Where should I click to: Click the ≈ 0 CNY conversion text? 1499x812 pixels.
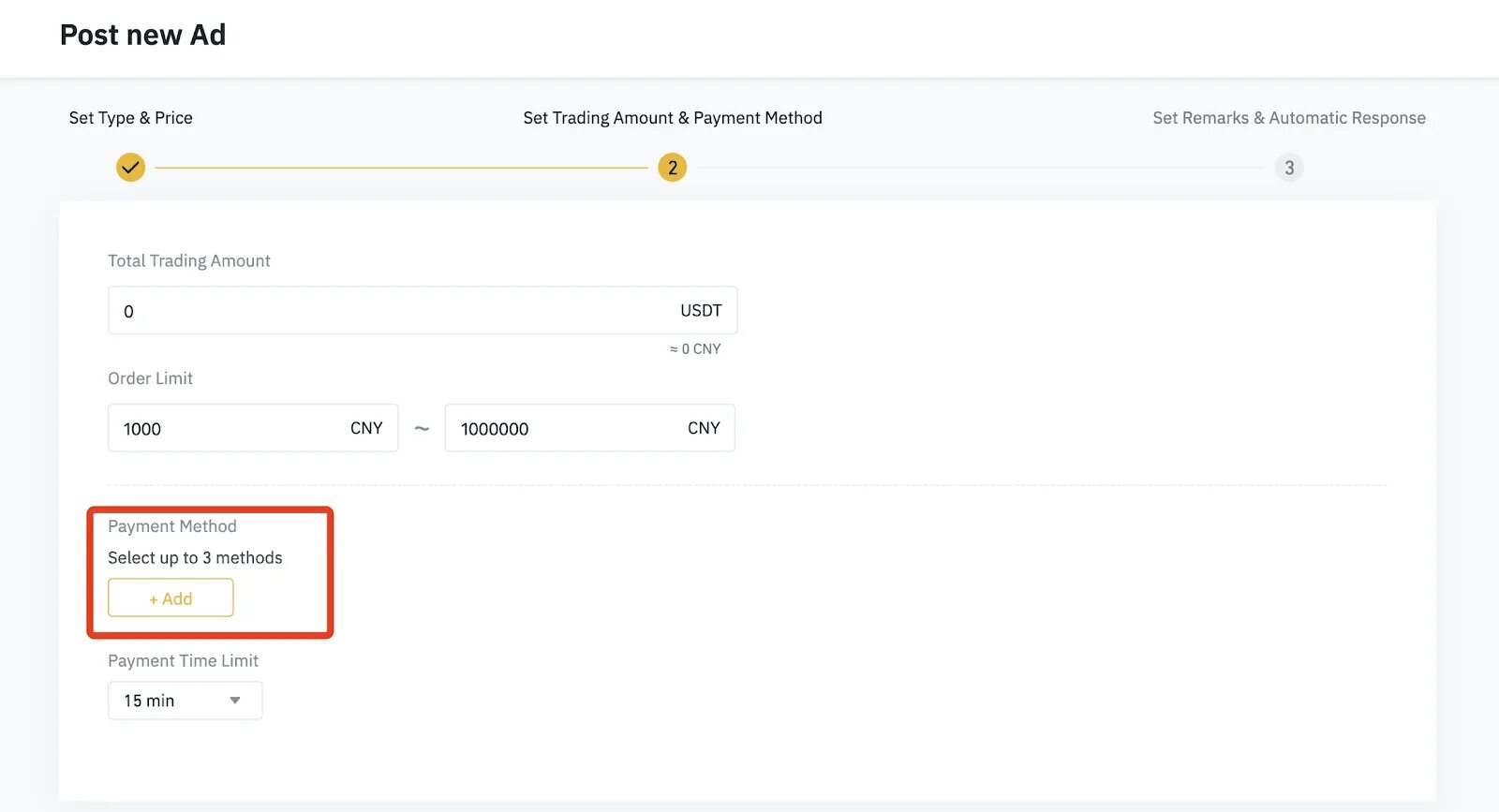coord(695,348)
